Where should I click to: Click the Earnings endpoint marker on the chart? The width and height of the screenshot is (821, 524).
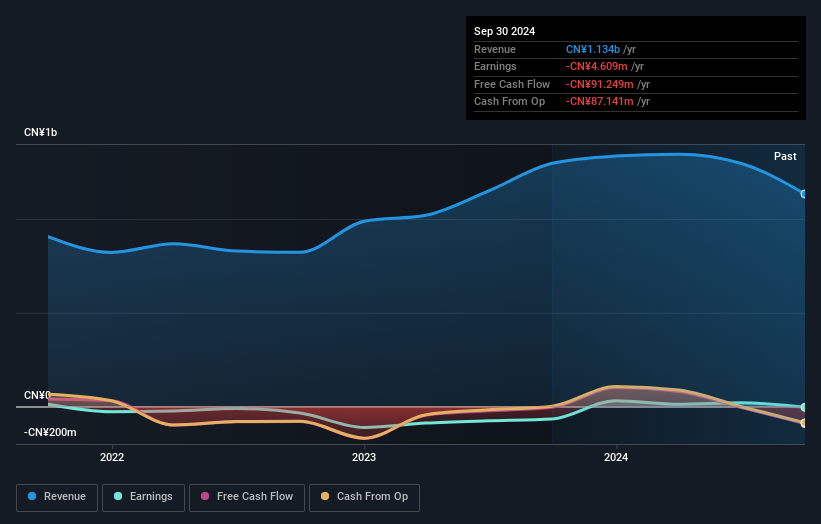804,407
